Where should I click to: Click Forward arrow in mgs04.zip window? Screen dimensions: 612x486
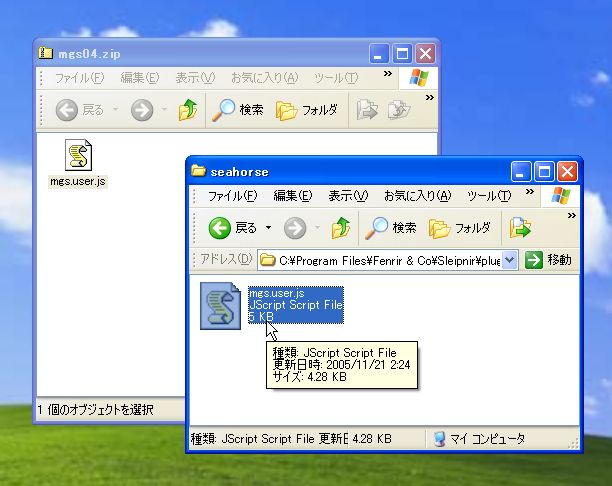pos(142,110)
